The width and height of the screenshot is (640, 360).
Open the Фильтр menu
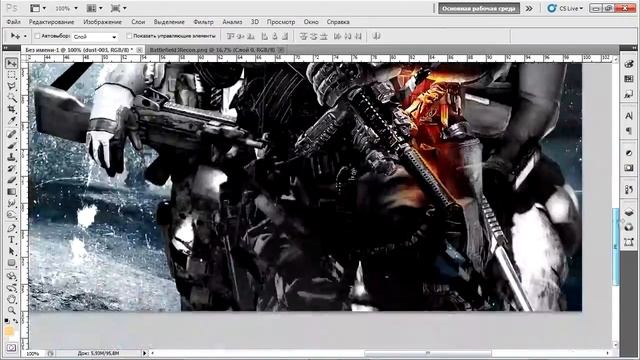[x=203, y=22]
